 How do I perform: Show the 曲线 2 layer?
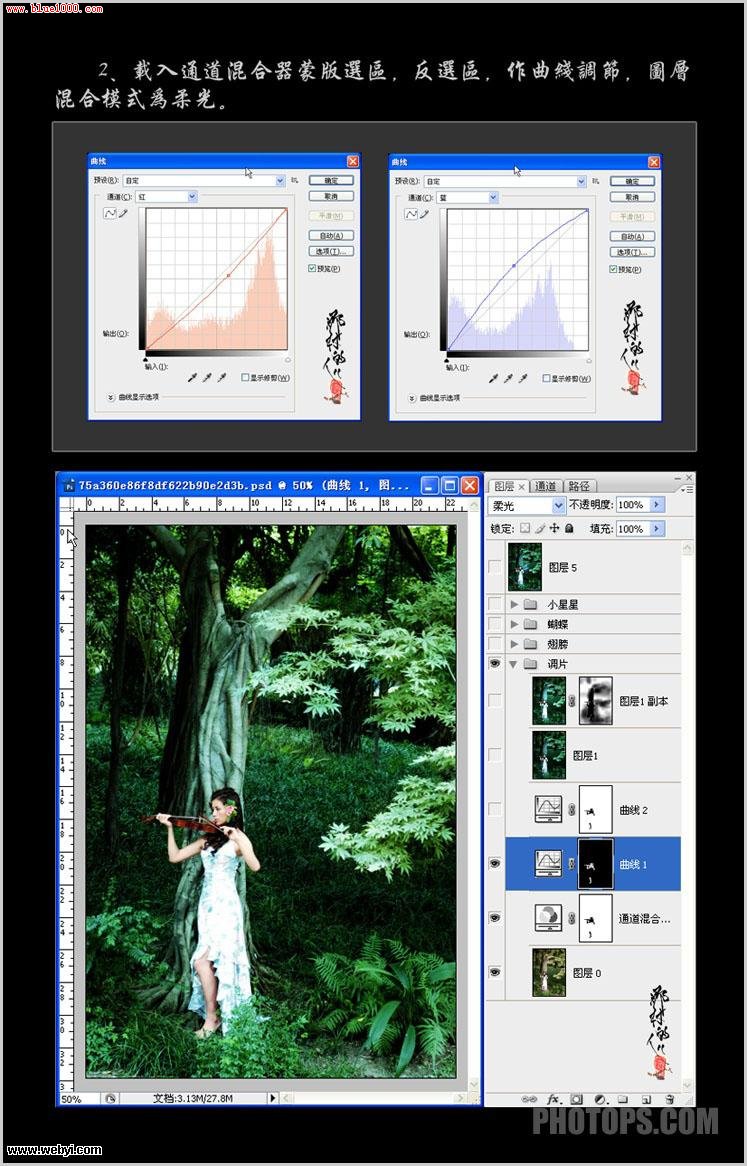[x=495, y=809]
